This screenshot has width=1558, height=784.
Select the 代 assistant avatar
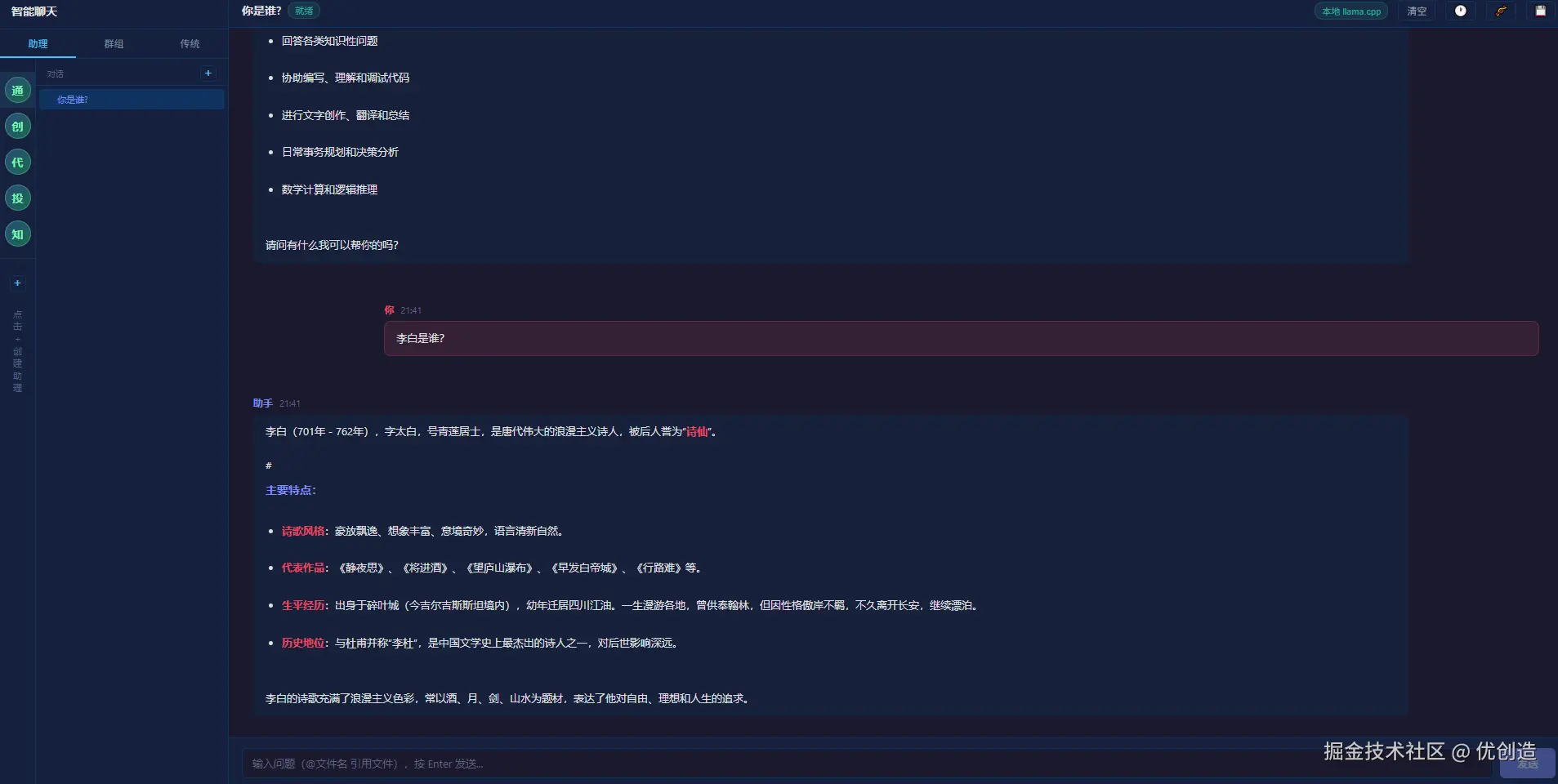point(17,163)
